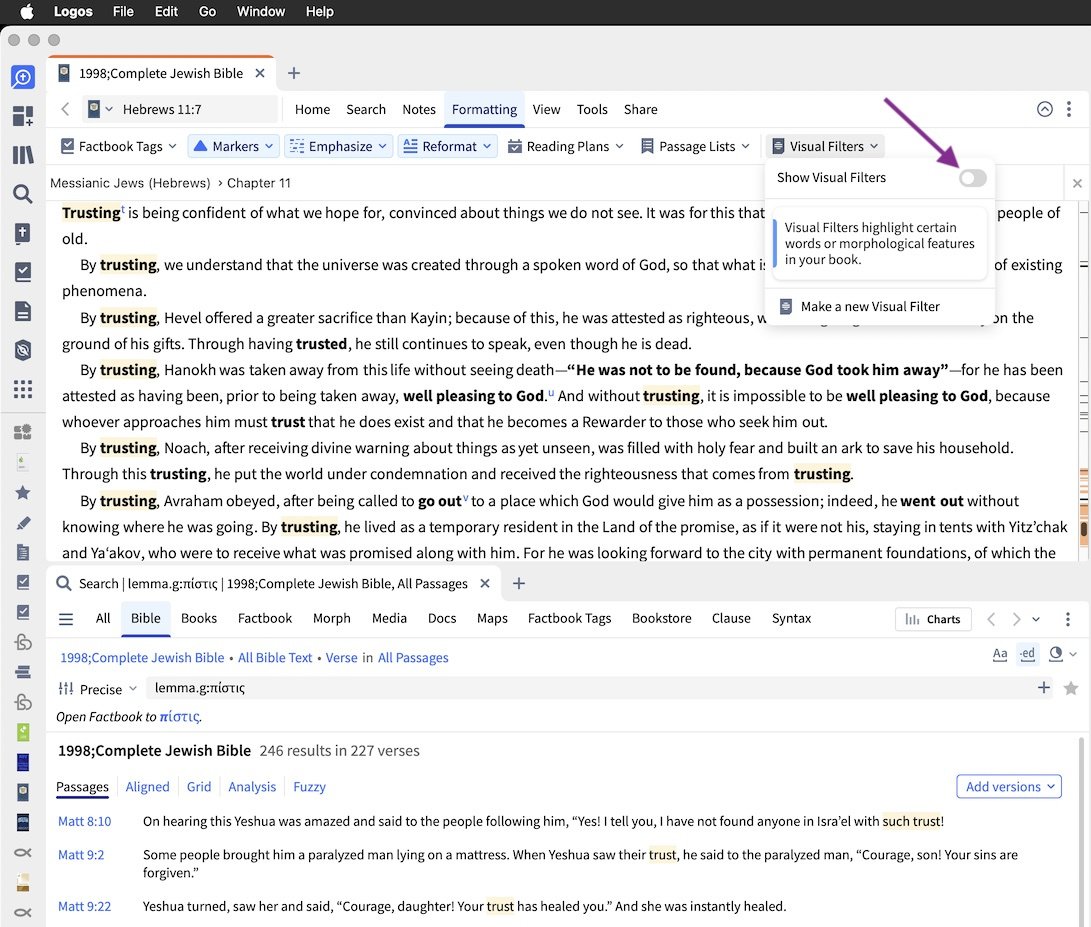Image resolution: width=1091 pixels, height=927 pixels.
Task: Click the All Bible Text search scope link
Action: [275, 658]
